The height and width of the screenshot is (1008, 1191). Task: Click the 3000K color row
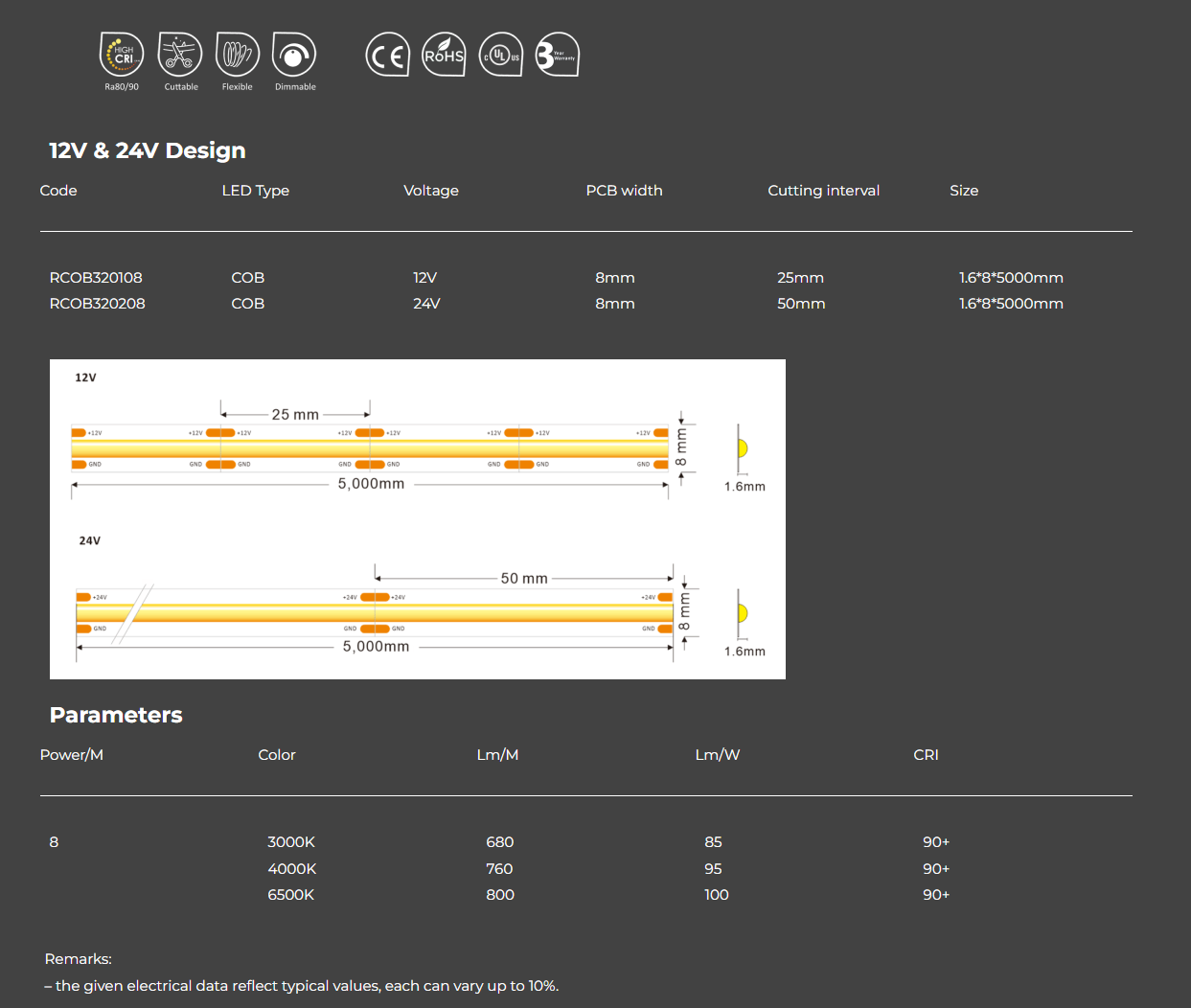point(291,842)
